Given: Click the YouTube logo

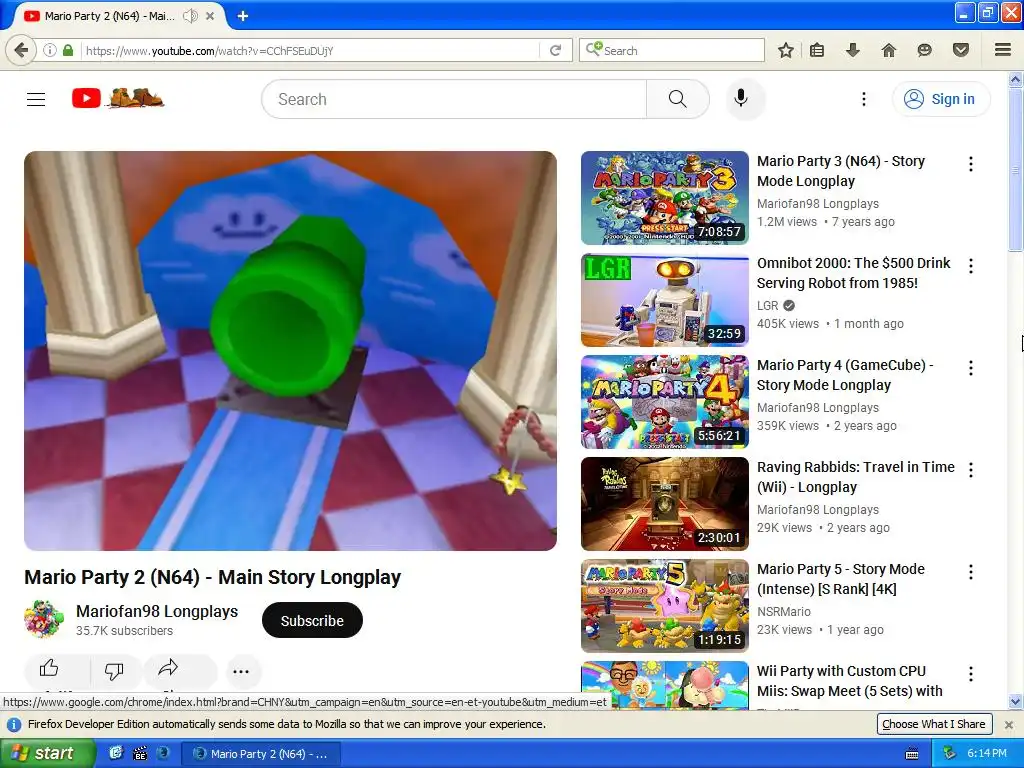Looking at the screenshot, I should click(118, 99).
